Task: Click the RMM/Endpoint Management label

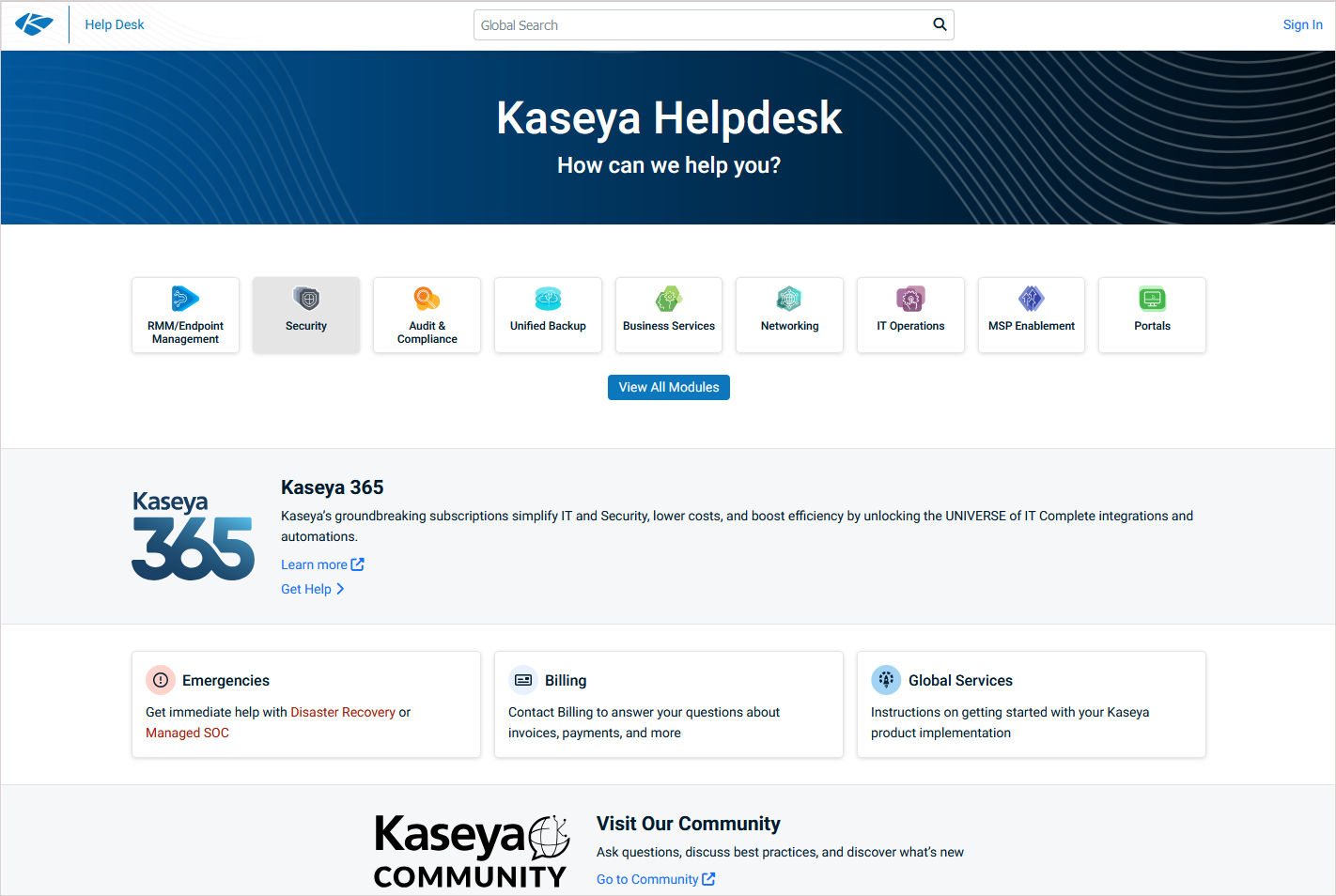Action: 185,332
